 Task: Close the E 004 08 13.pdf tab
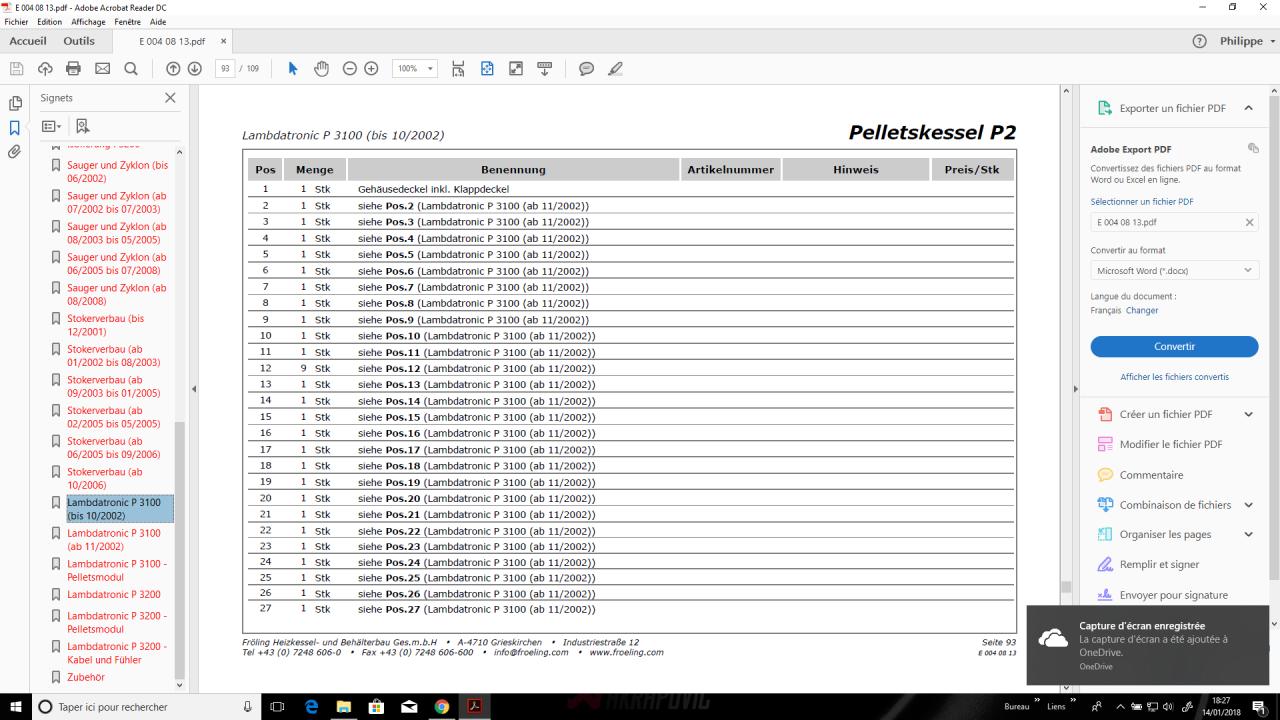coord(224,41)
